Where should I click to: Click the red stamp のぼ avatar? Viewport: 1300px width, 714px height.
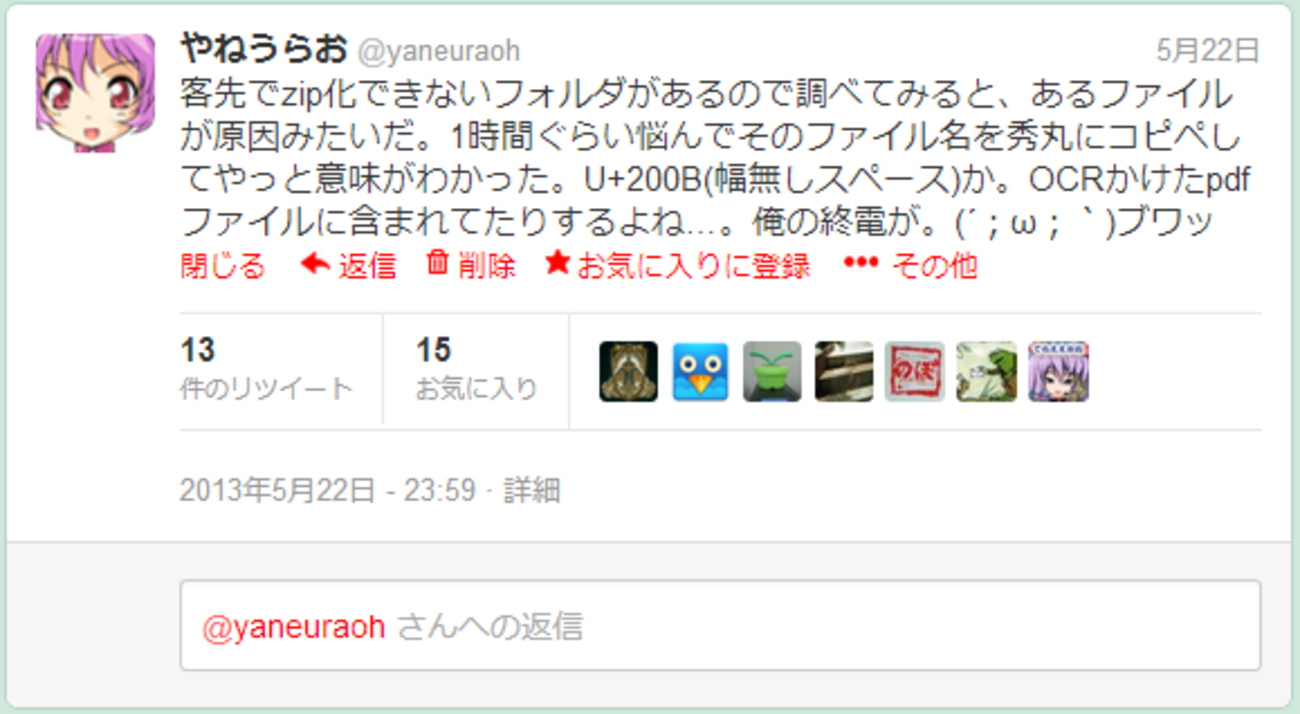pyautogui.click(x=915, y=371)
